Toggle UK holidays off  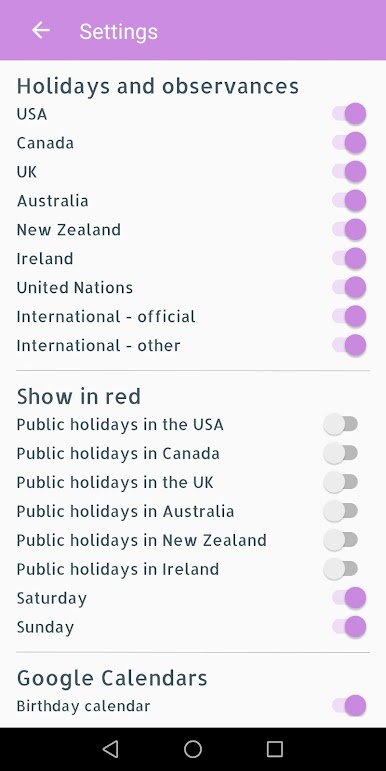click(349, 172)
